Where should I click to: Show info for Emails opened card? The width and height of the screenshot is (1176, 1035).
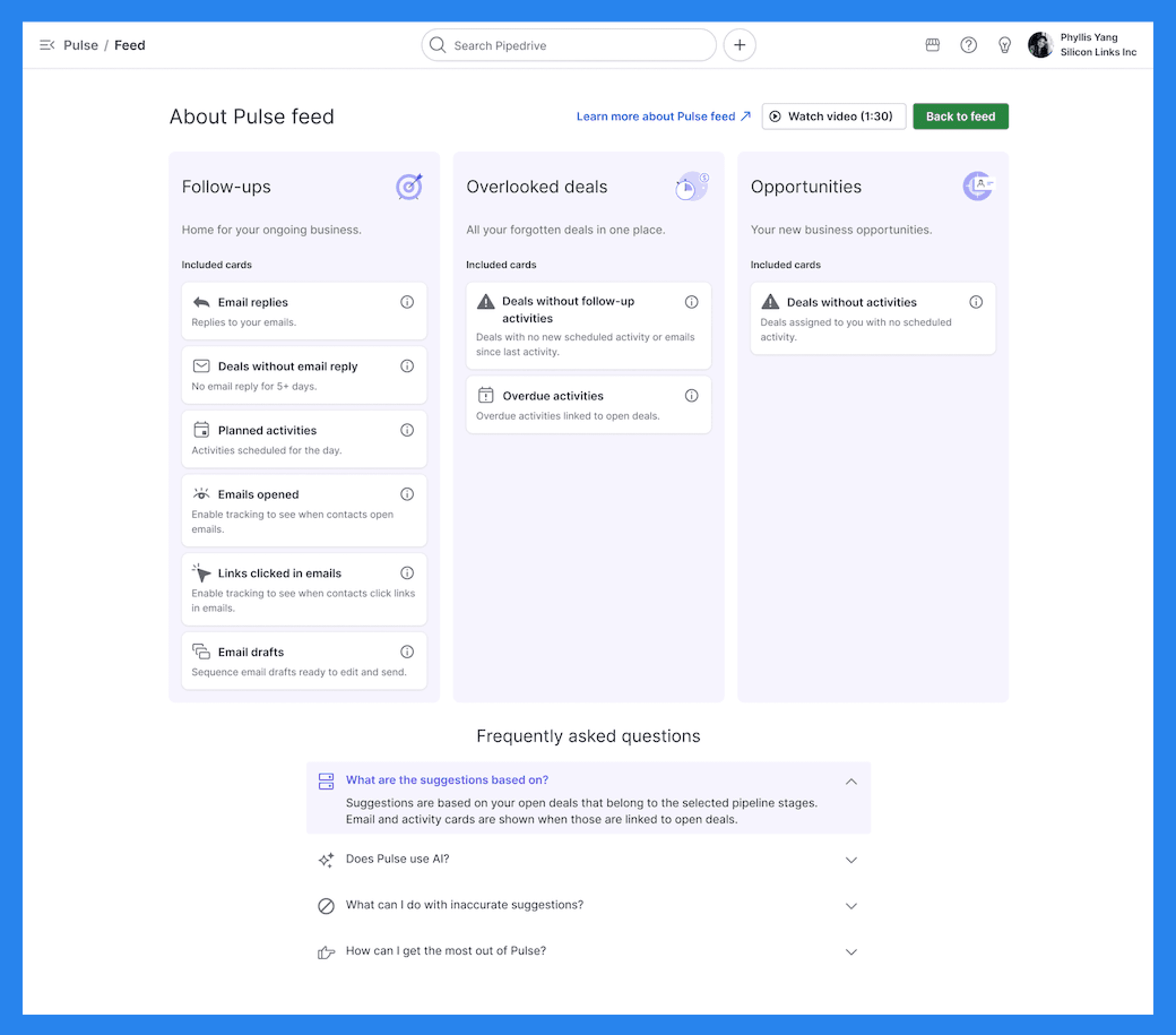click(x=407, y=494)
